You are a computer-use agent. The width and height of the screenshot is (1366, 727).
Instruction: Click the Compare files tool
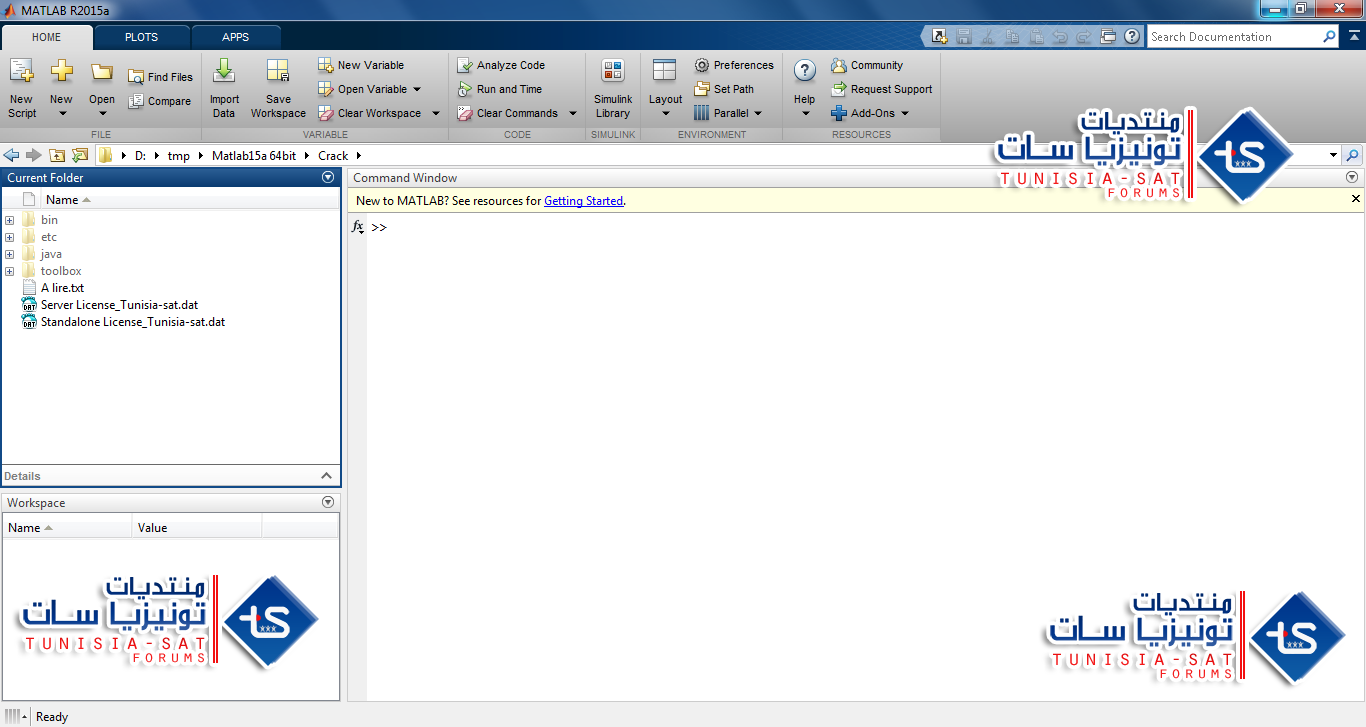[159, 101]
